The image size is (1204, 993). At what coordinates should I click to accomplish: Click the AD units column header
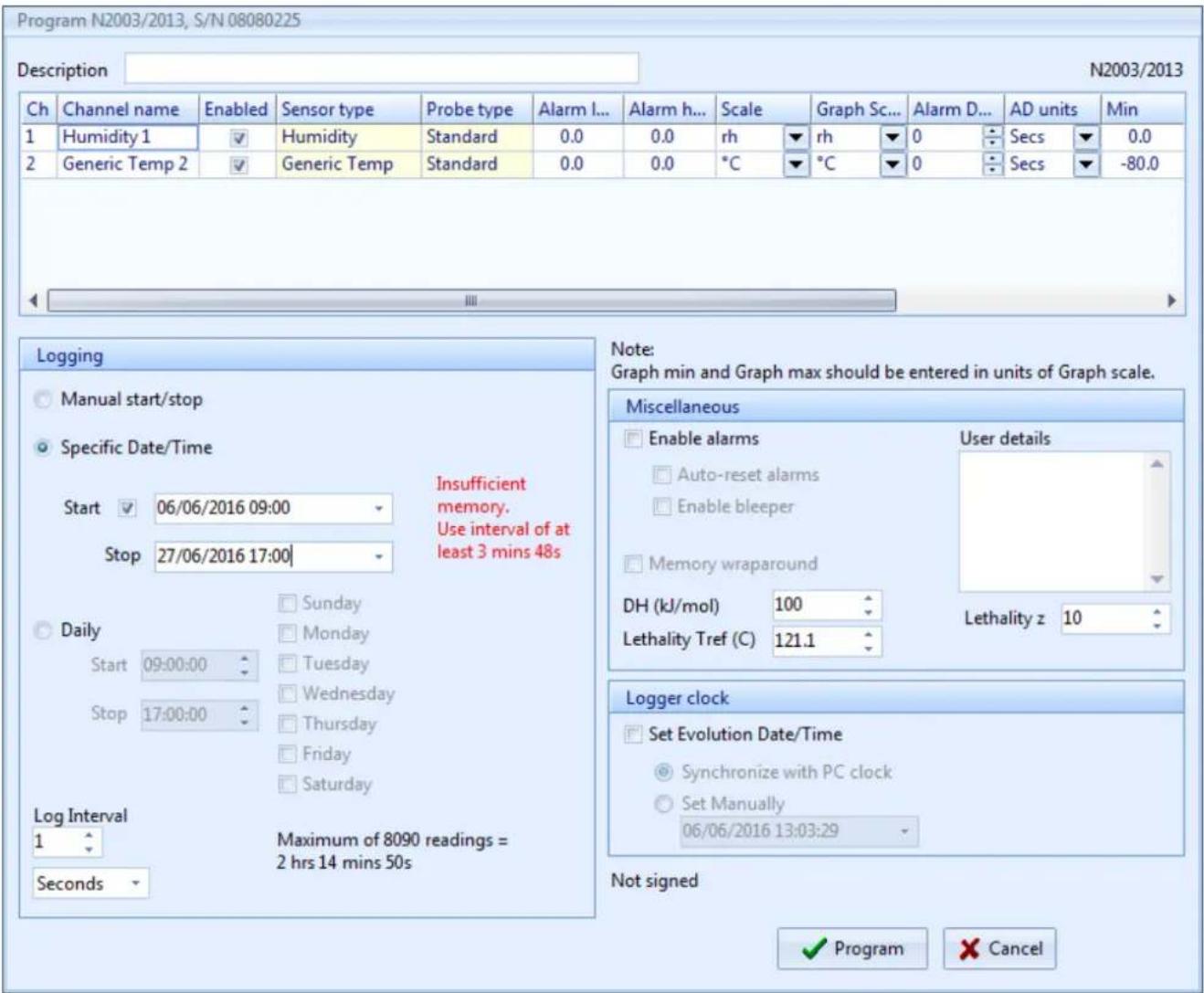[x=1052, y=110]
